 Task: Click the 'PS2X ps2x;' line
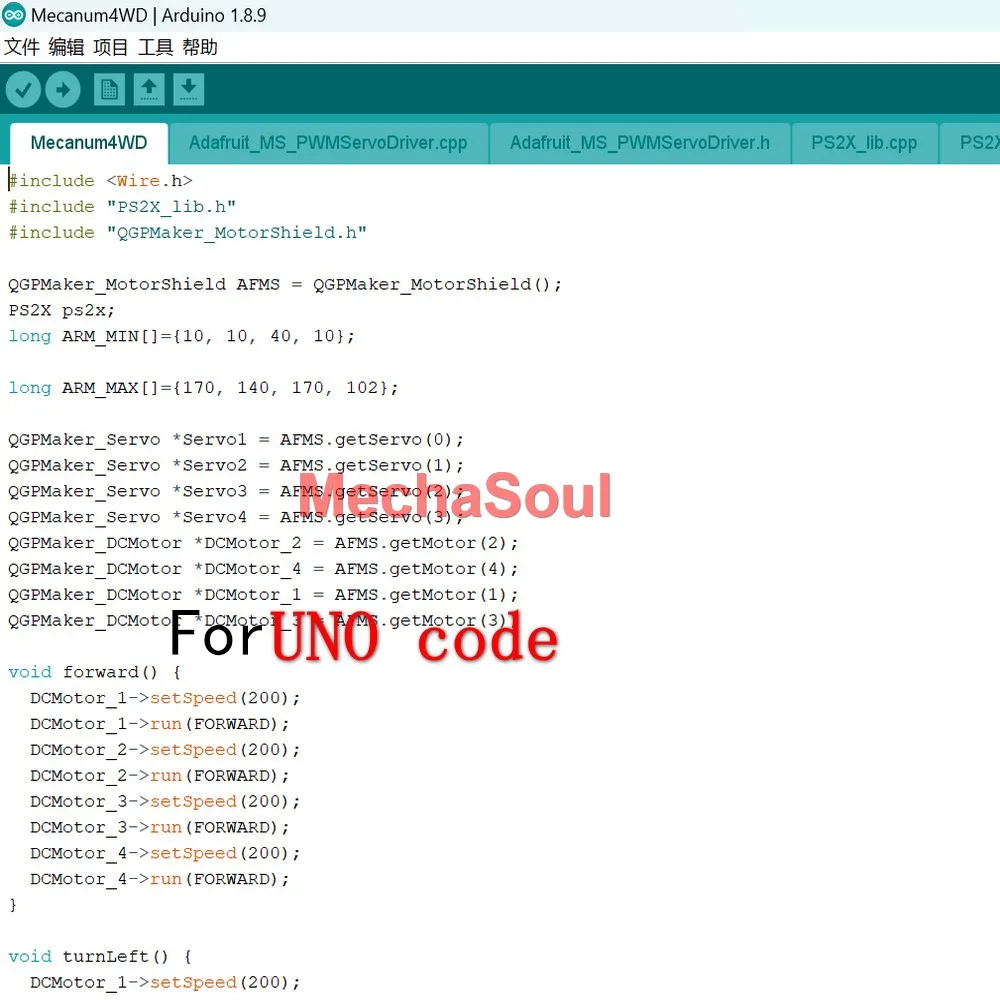61,311
